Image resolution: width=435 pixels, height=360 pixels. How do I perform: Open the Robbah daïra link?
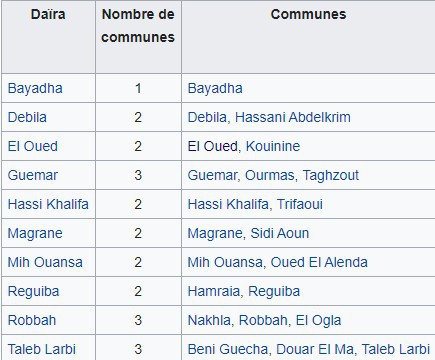[x=32, y=320]
